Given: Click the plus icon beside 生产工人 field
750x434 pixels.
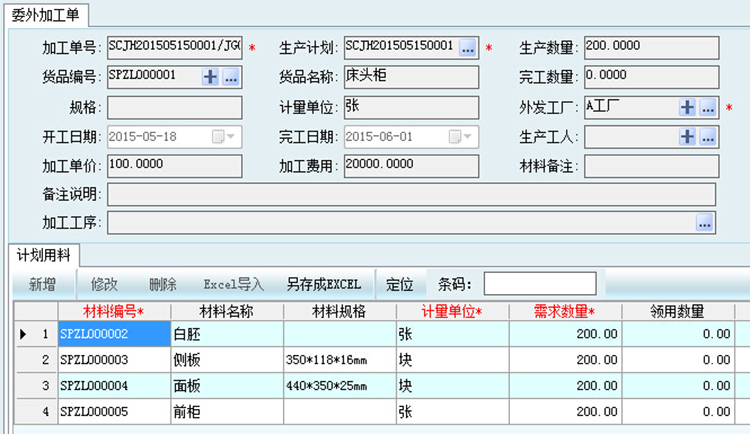Looking at the screenshot, I should (688, 137).
